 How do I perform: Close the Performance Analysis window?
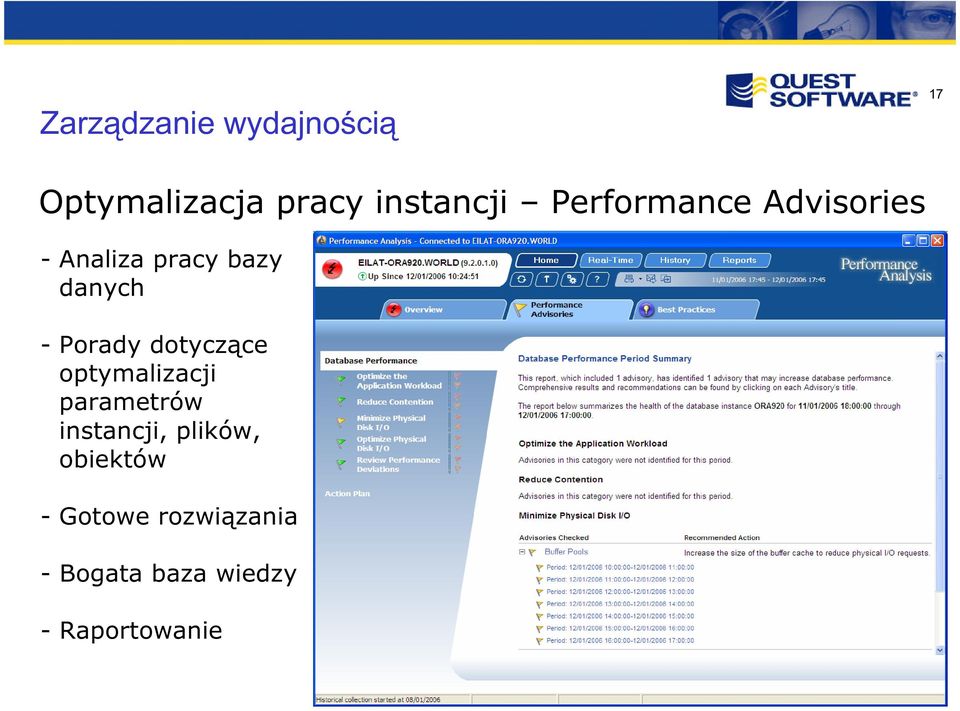(937, 241)
